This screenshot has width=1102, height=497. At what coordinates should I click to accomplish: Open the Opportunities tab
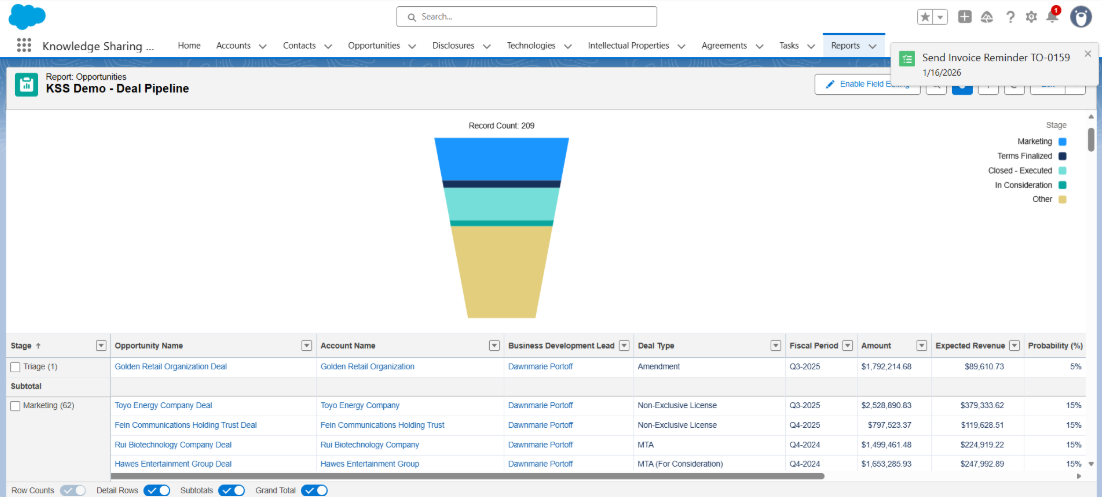tap(374, 46)
